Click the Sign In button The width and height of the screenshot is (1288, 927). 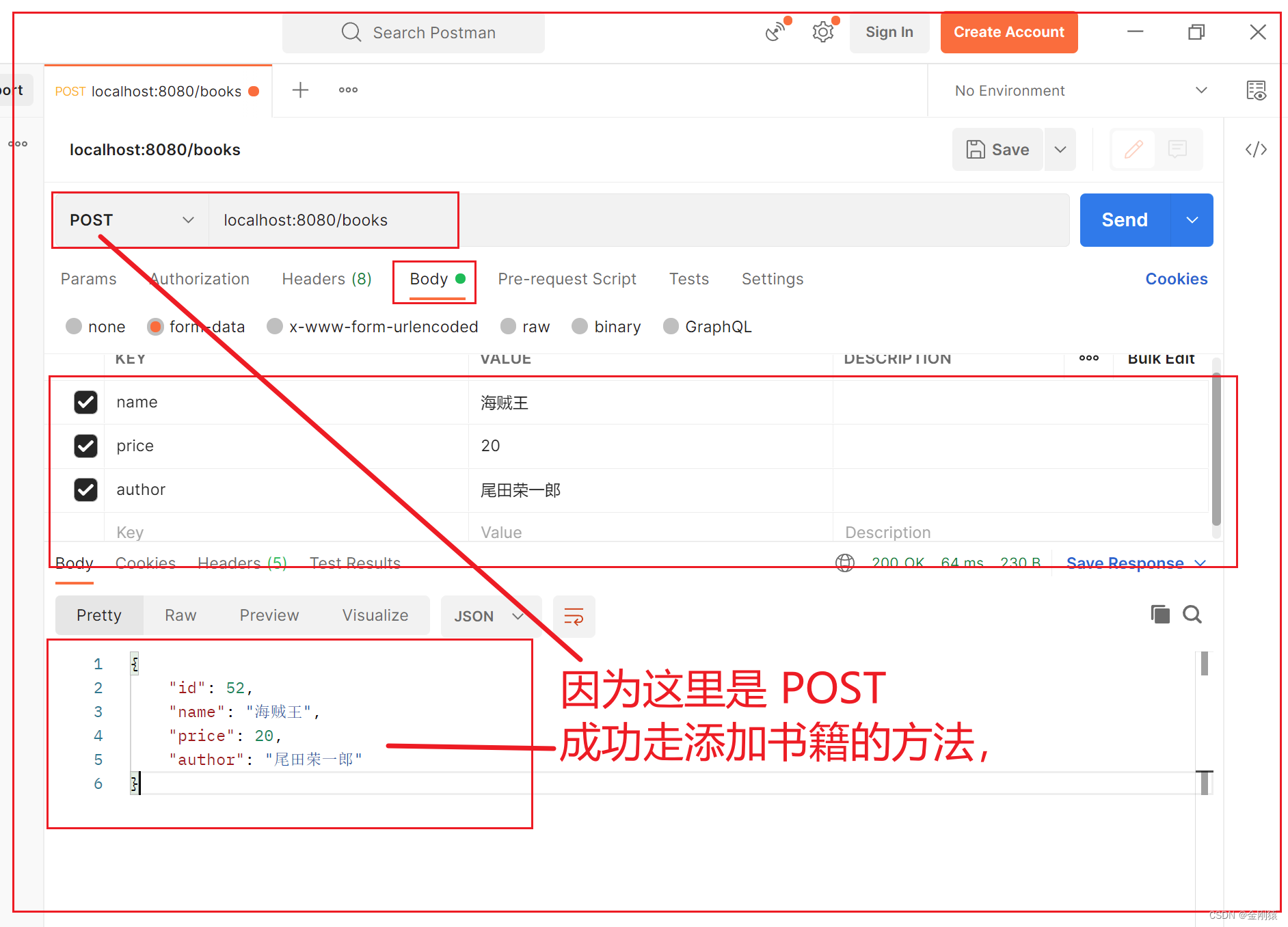pyautogui.click(x=889, y=32)
